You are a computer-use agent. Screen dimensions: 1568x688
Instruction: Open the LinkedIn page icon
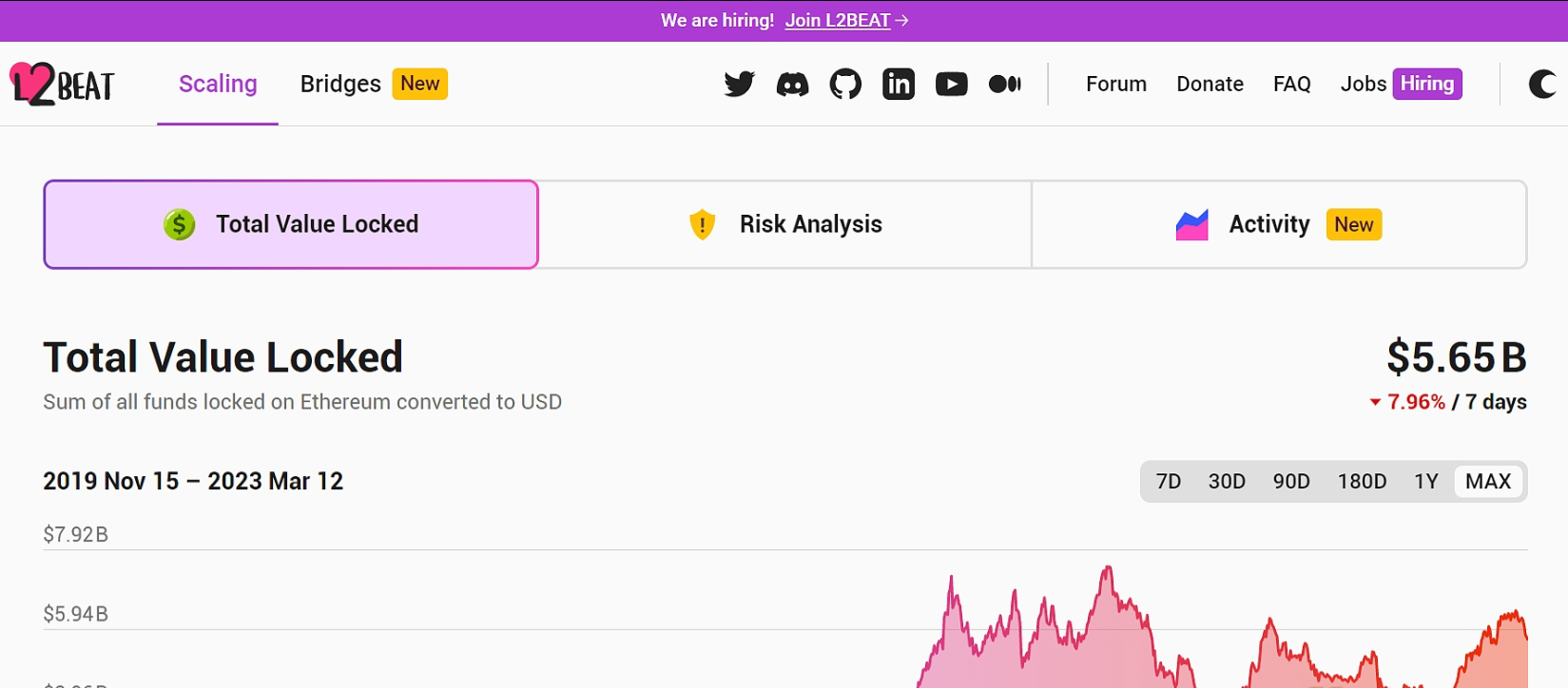(899, 85)
